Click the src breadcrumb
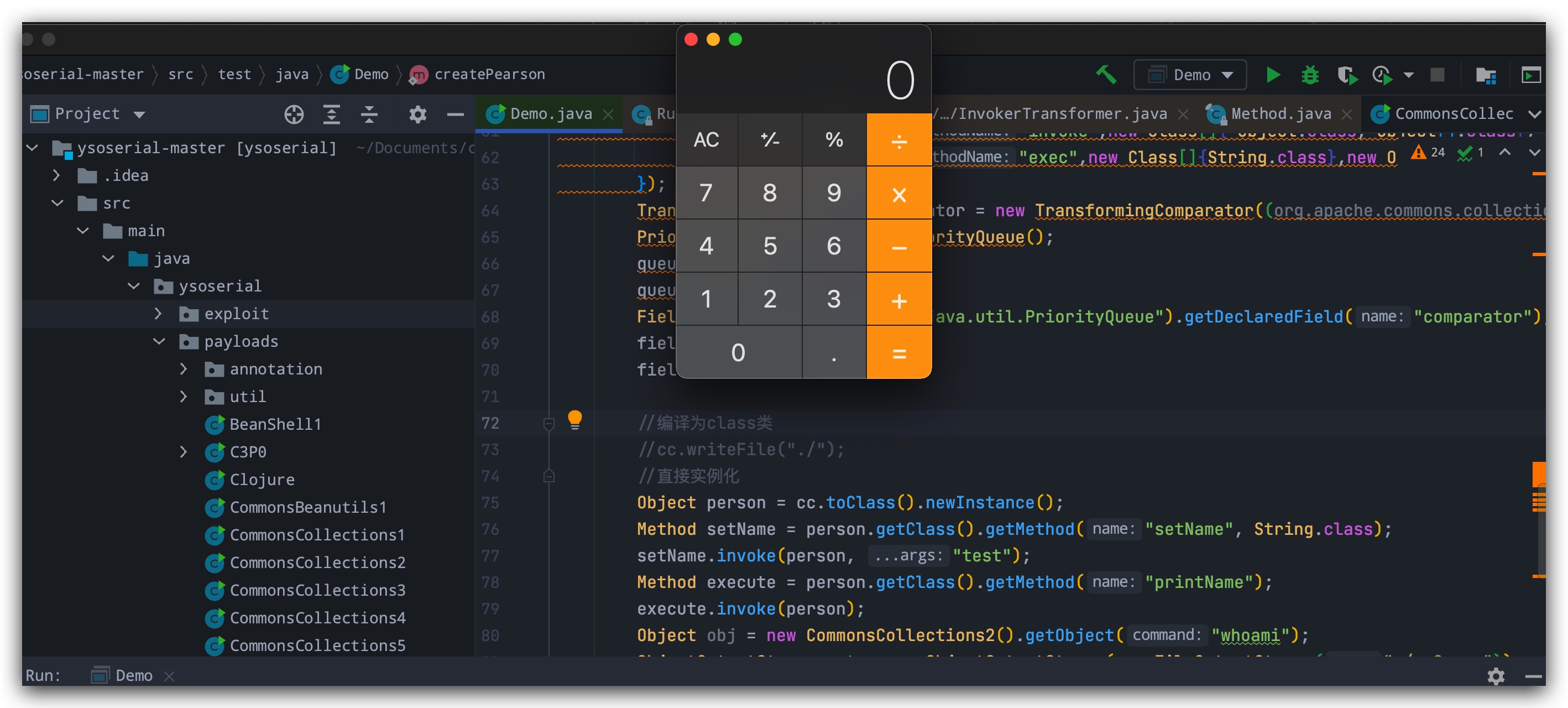Screen dimensions: 1568x708 point(181,74)
